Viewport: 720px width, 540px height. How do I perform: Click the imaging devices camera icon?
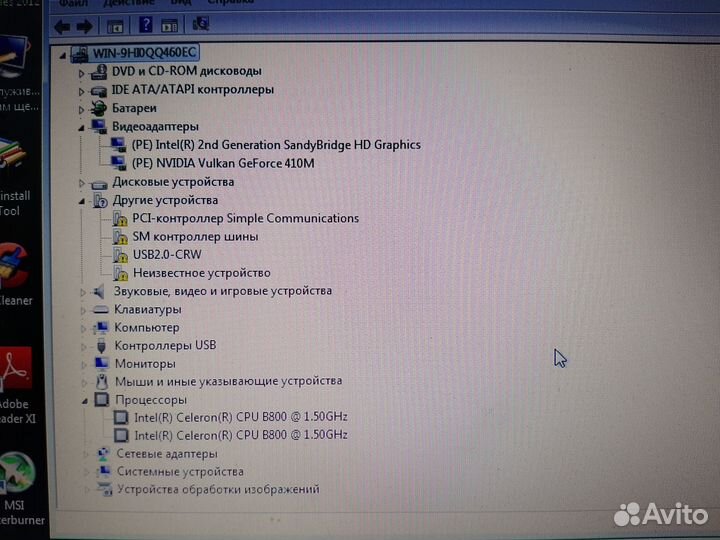pyautogui.click(x=105, y=489)
